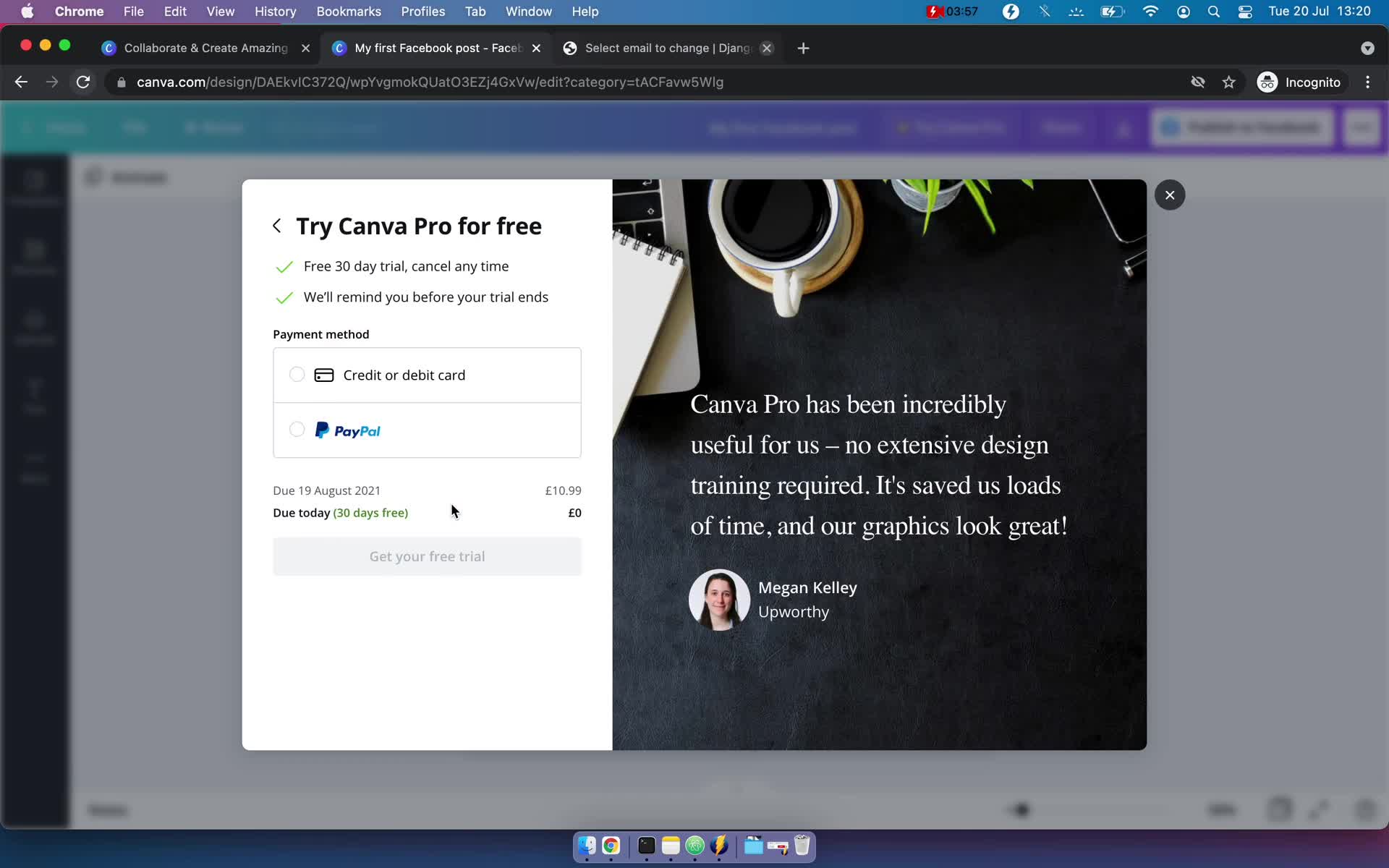Image resolution: width=1389 pixels, height=868 pixels.
Task: Click the credit card icon
Action: pyautogui.click(x=324, y=375)
